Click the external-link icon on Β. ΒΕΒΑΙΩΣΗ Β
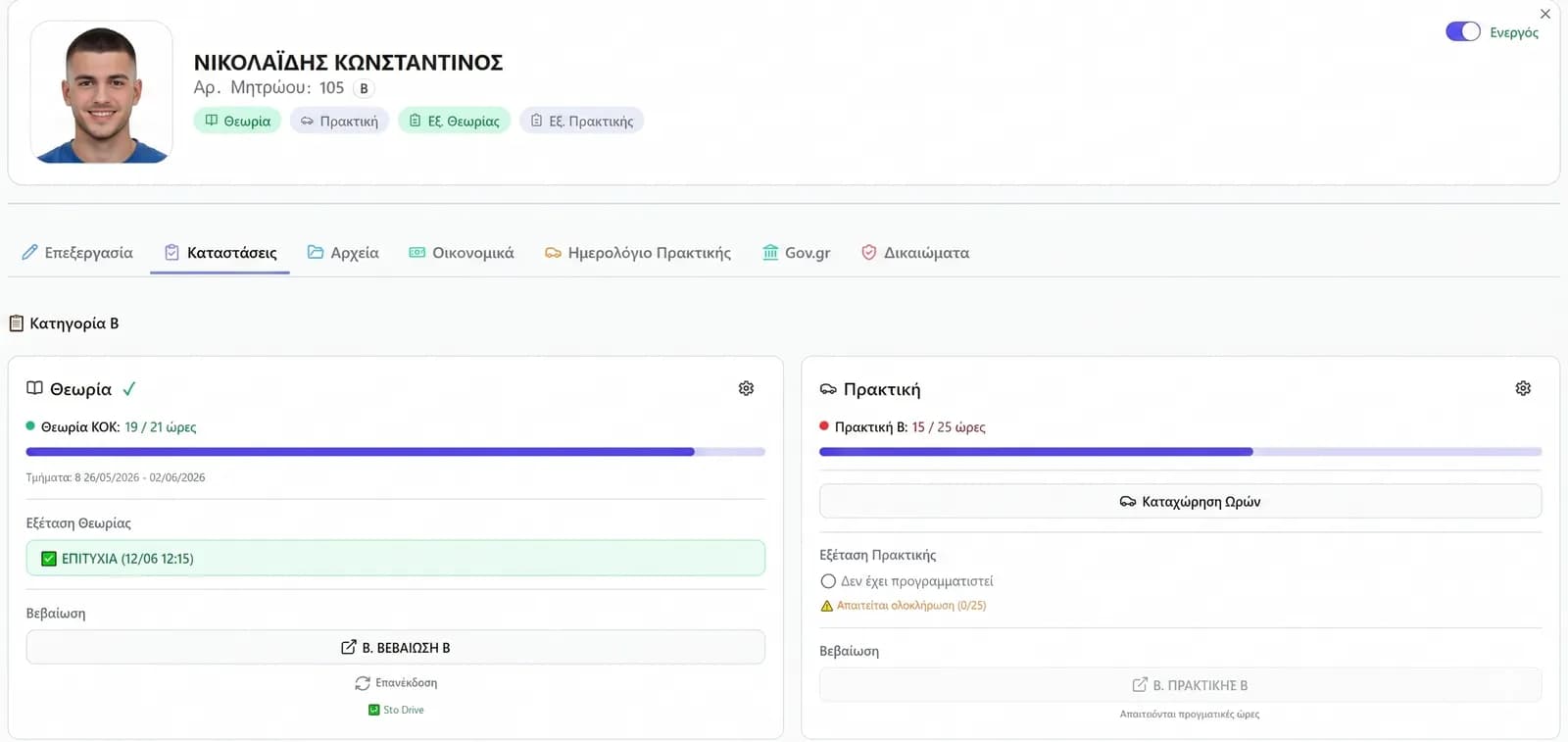 pos(348,647)
